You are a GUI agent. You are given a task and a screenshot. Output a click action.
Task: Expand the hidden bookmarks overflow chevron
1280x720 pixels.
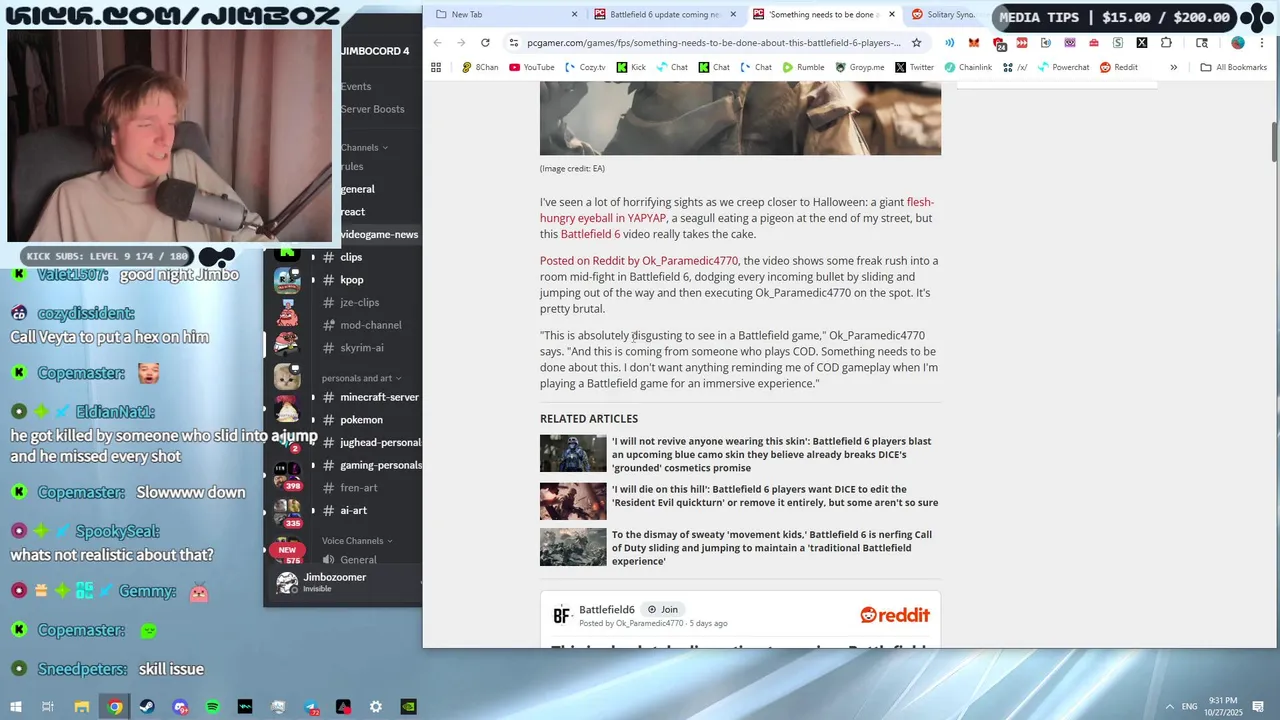1173,67
